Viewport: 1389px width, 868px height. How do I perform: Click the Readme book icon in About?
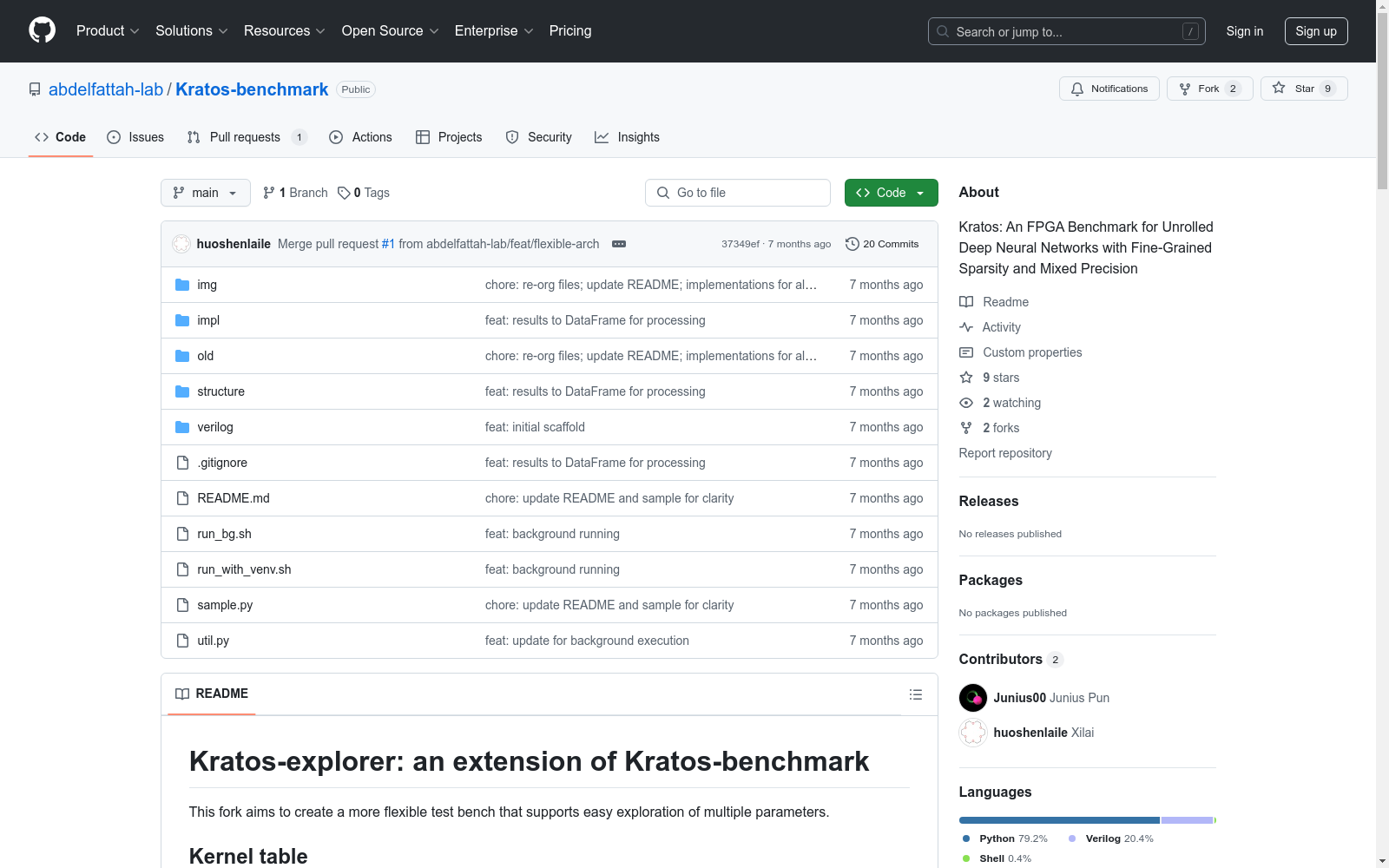[966, 302]
